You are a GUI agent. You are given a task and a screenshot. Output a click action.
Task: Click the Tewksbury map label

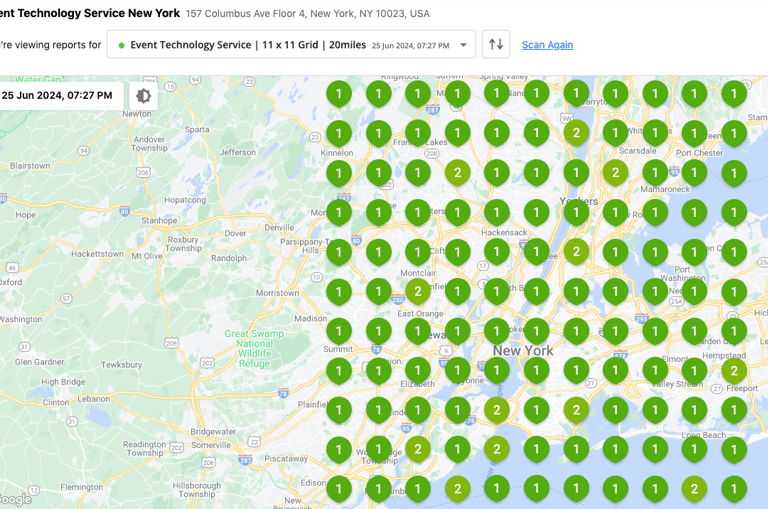point(121,365)
